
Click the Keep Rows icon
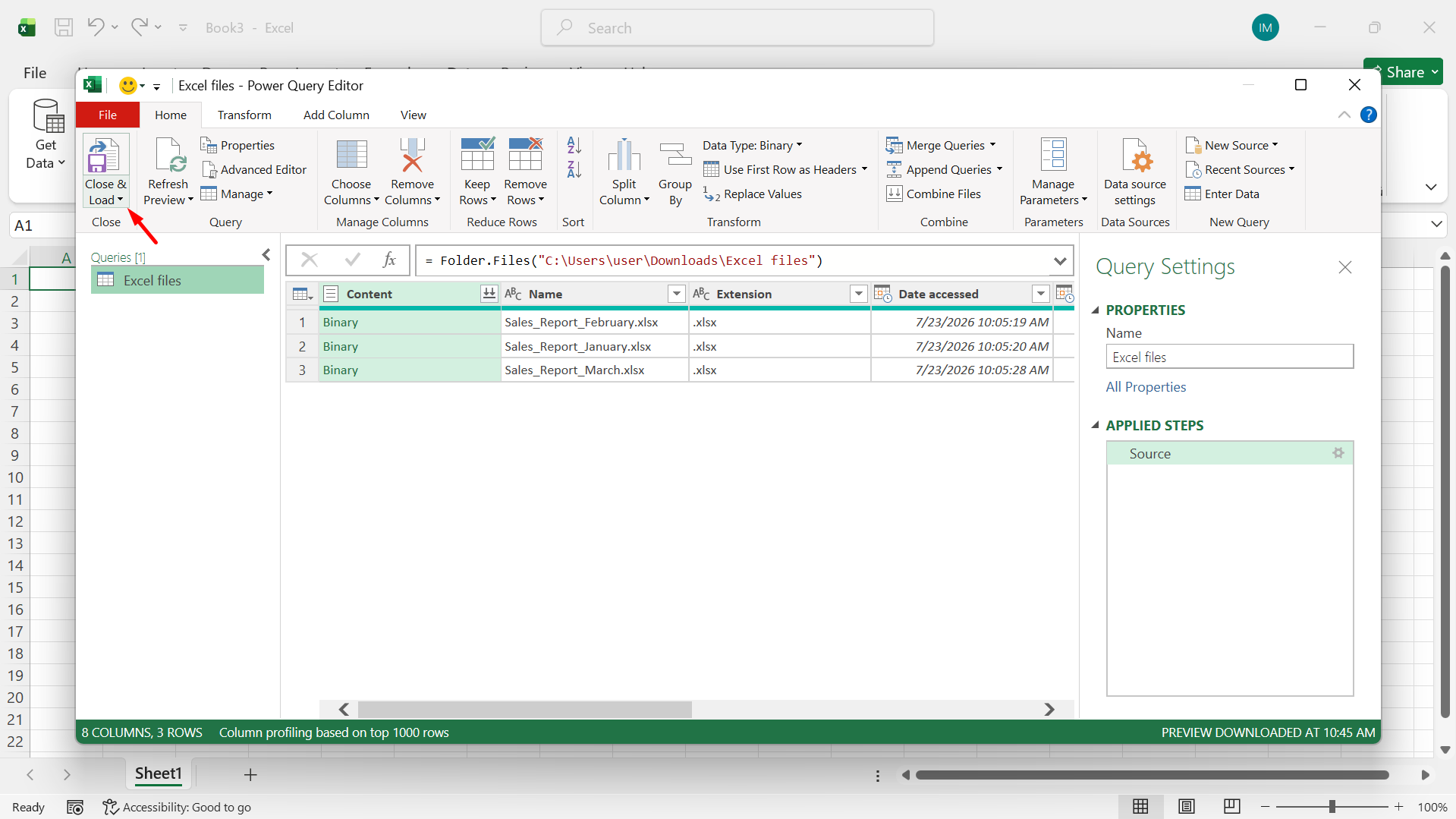477,156
